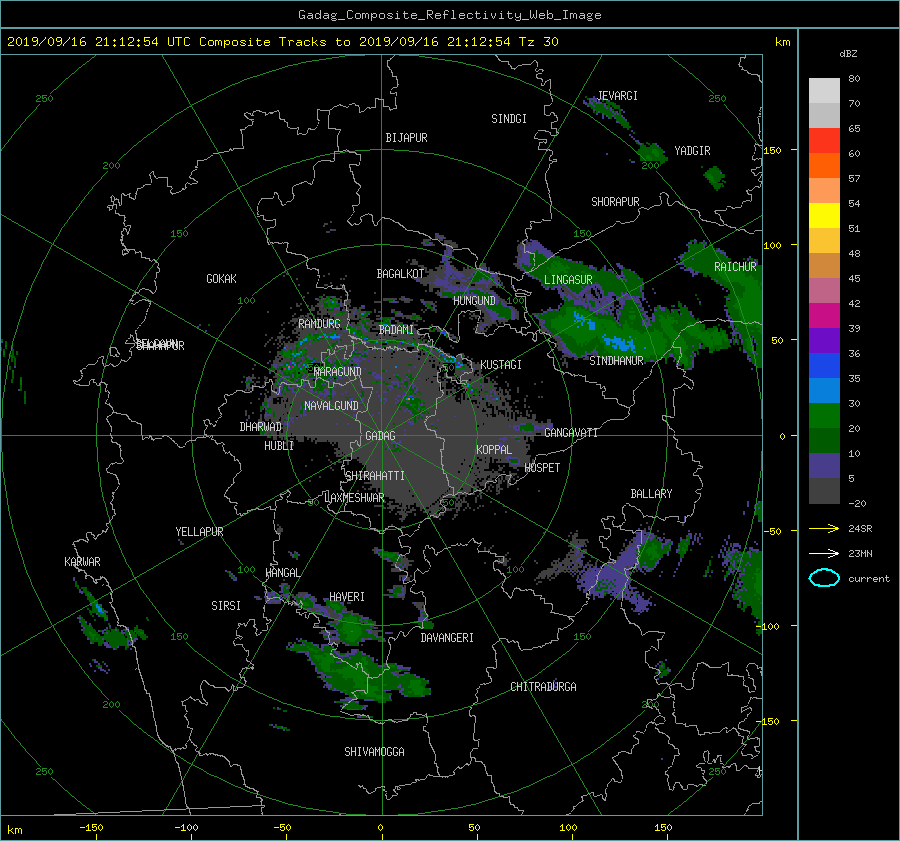Image resolution: width=900 pixels, height=841 pixels.
Task: Click the HUNGUND city label
Action: (474, 301)
